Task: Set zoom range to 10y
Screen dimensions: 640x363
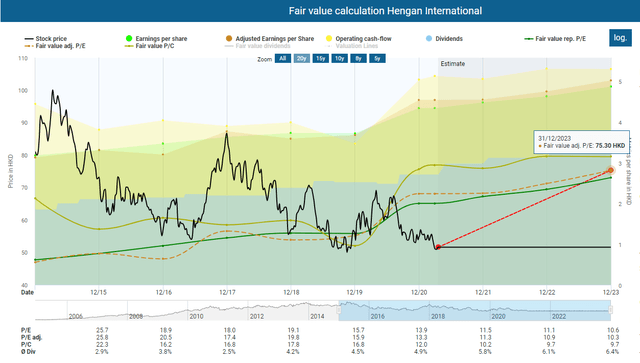Action: click(x=340, y=58)
